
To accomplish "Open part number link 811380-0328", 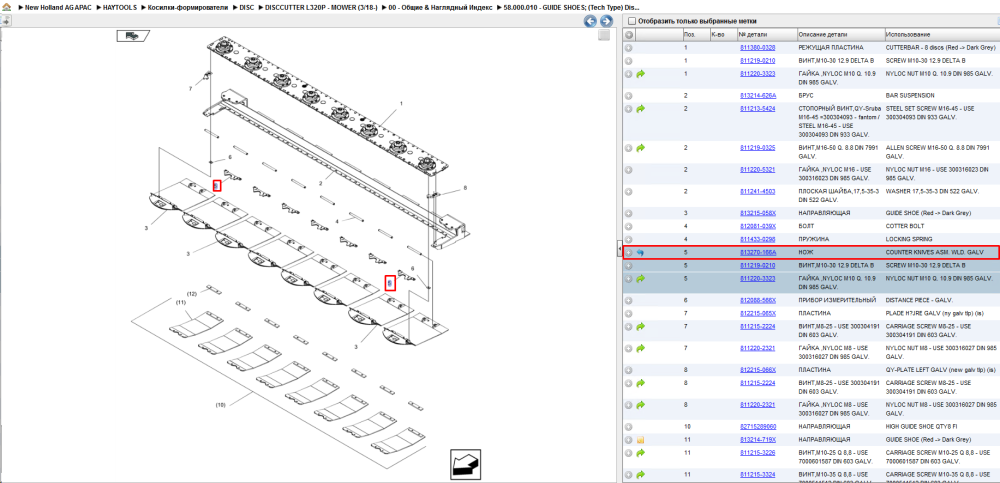I will click(x=758, y=48).
